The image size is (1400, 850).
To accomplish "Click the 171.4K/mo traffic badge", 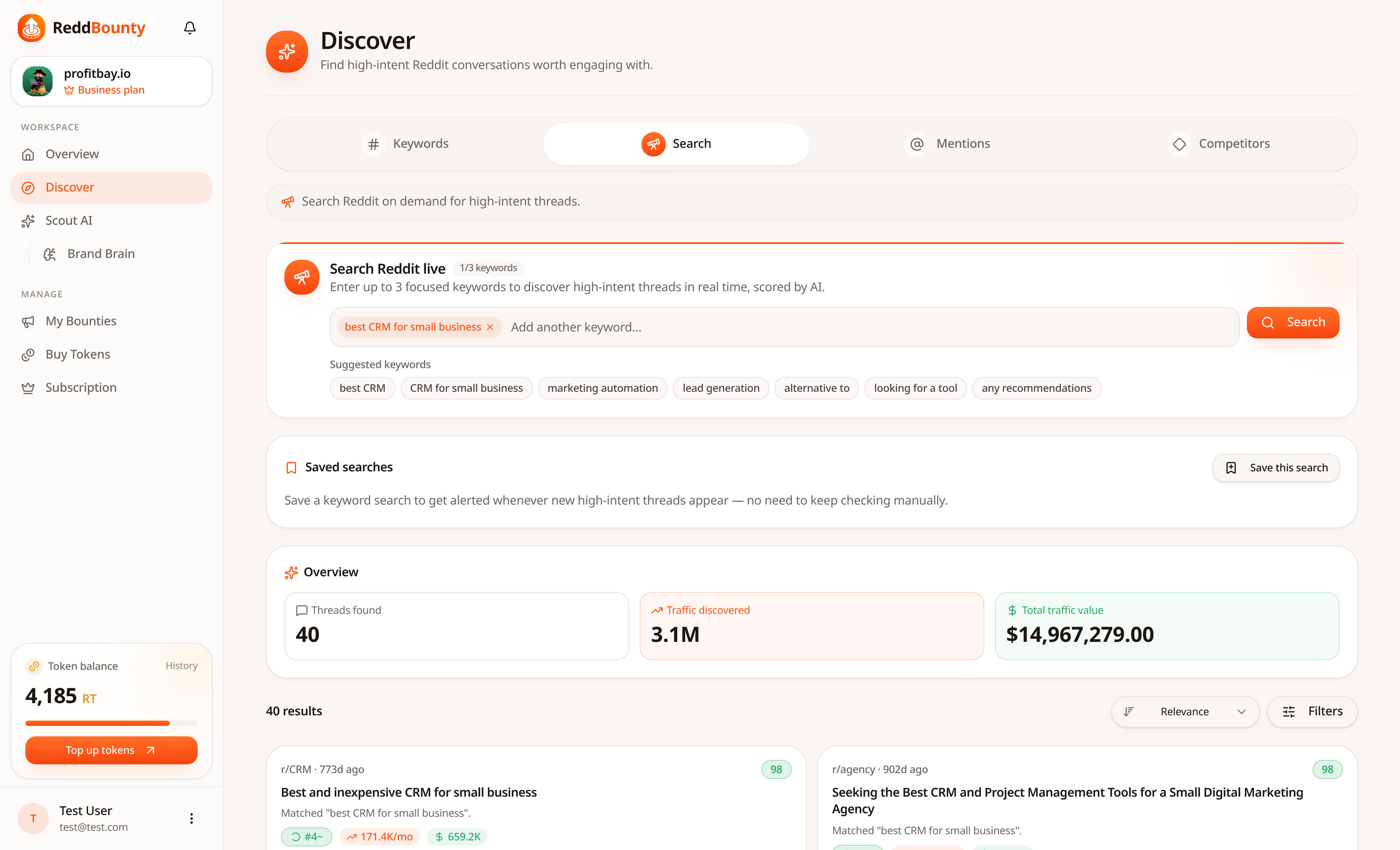I will pos(380,837).
